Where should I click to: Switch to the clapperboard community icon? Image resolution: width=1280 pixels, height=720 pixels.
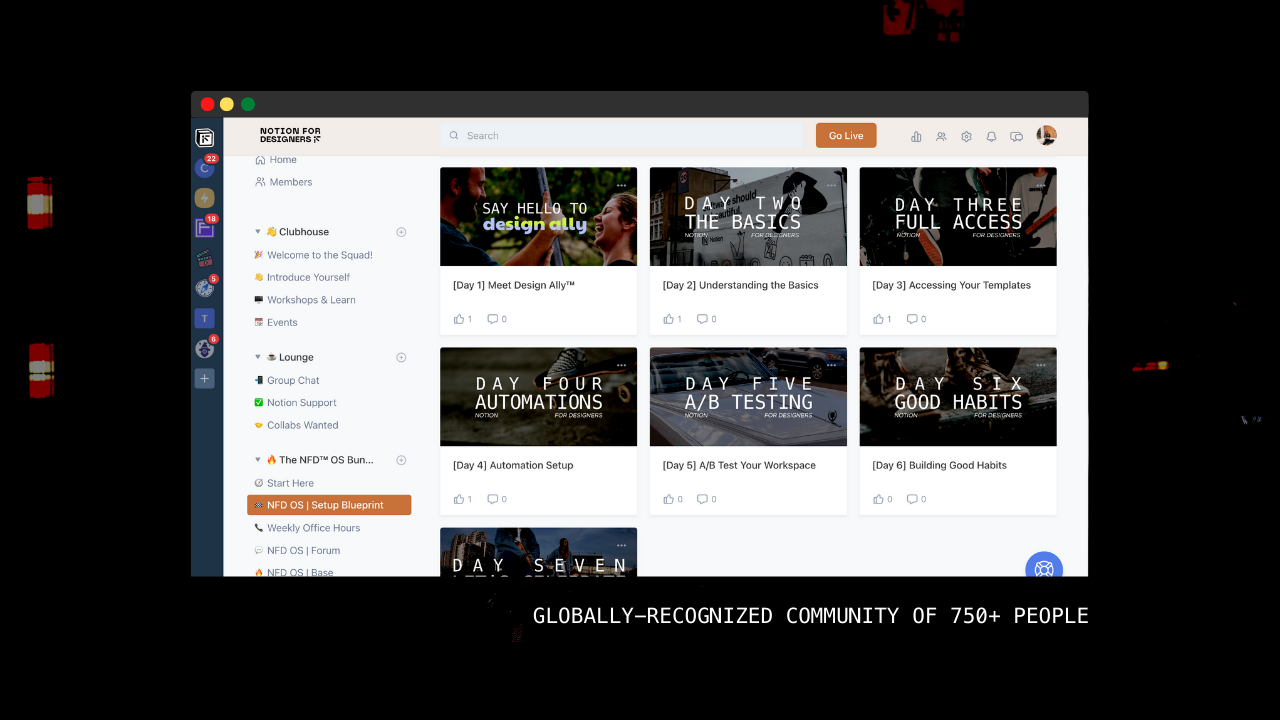tap(205, 258)
